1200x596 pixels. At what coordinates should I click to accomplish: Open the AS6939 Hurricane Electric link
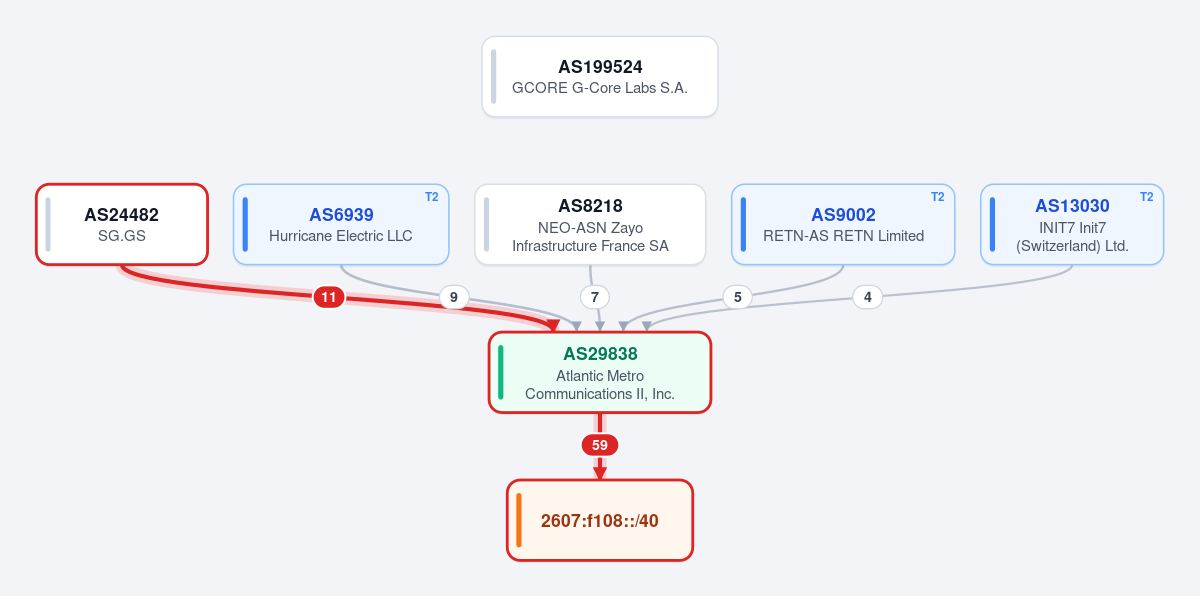(341, 224)
